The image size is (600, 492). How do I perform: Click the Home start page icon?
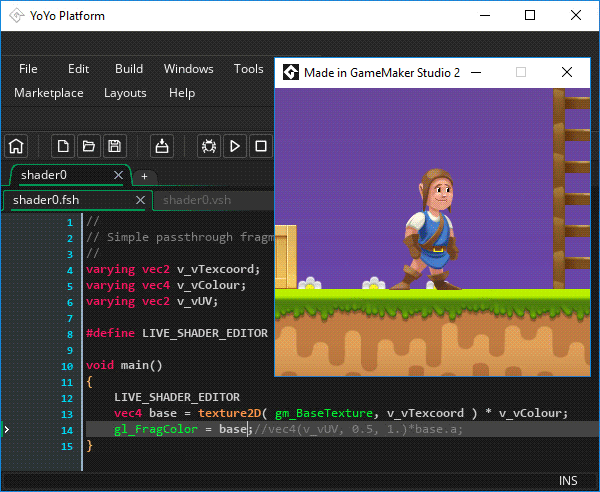16,146
